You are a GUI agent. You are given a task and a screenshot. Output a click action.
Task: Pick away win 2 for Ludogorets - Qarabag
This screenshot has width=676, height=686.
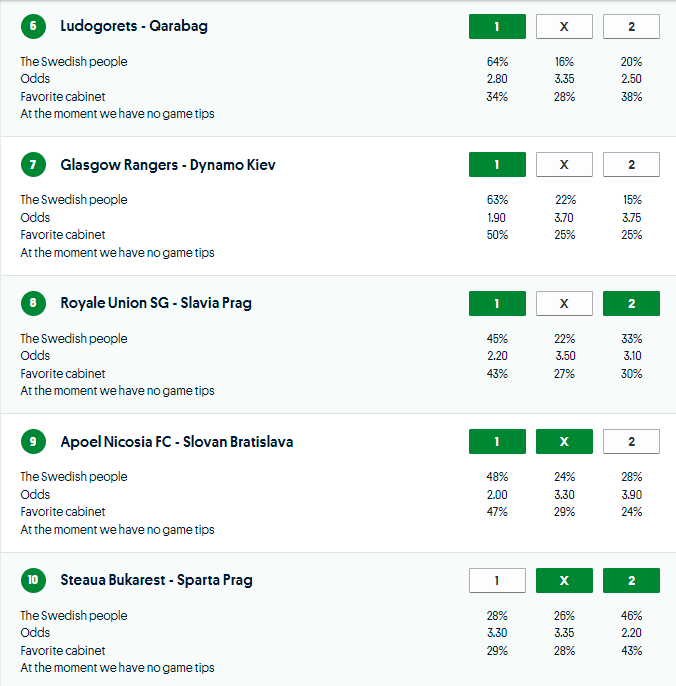coord(631,27)
